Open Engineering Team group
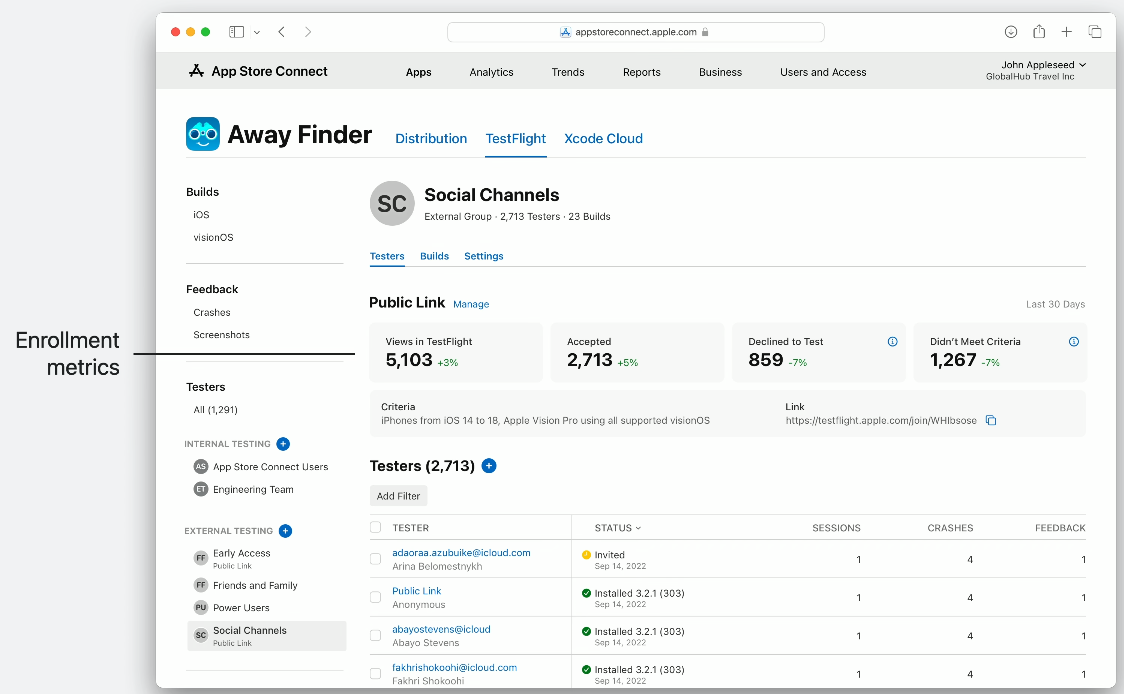This screenshot has height=694, width=1124. 244,490
